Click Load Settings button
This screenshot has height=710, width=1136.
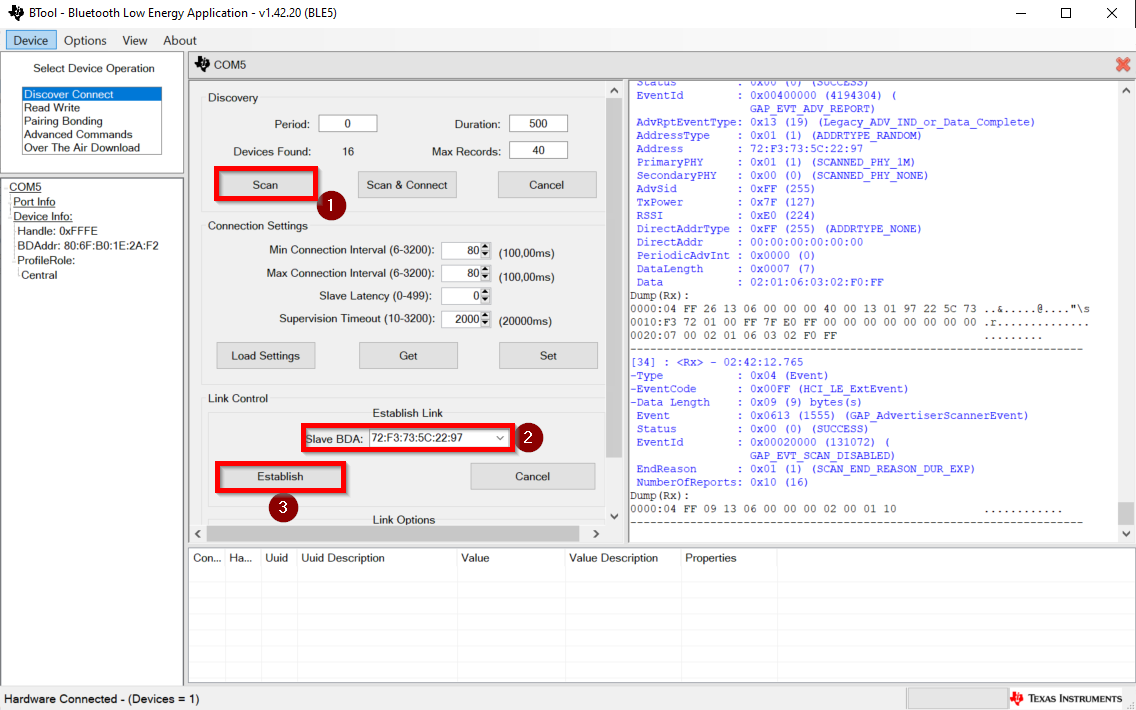(x=265, y=356)
